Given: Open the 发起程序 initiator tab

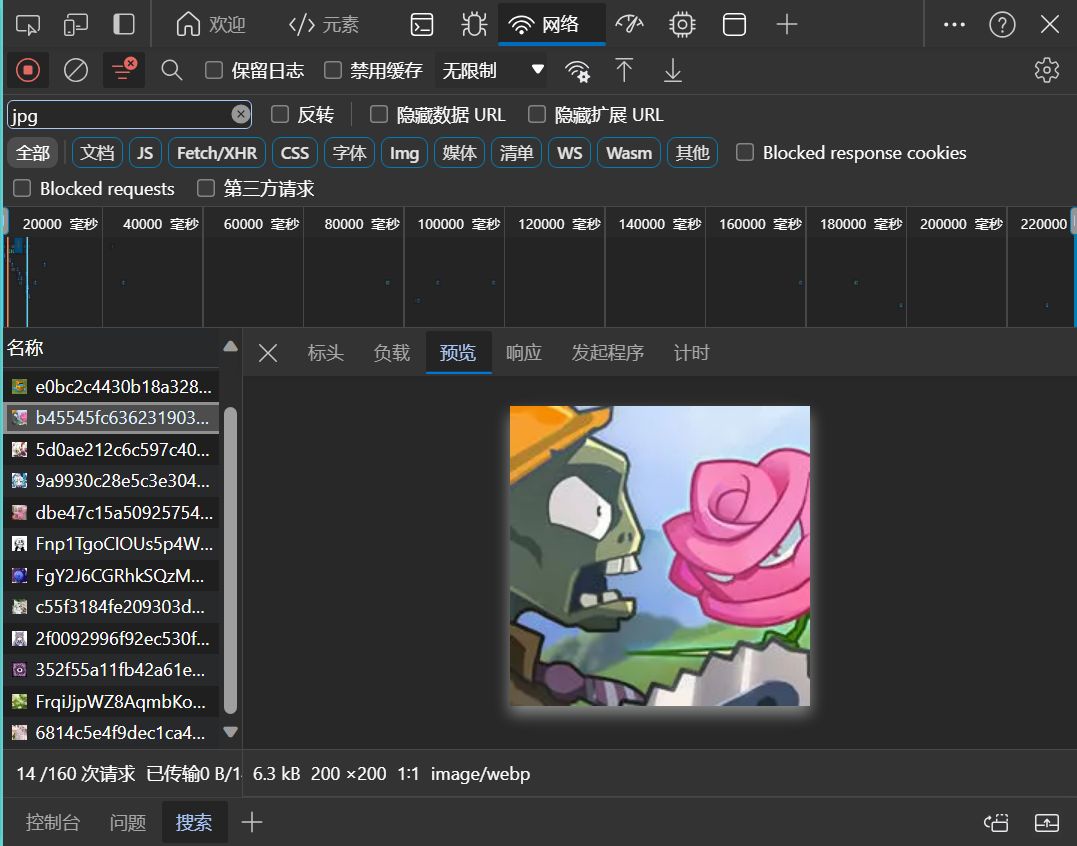Looking at the screenshot, I should click(607, 353).
